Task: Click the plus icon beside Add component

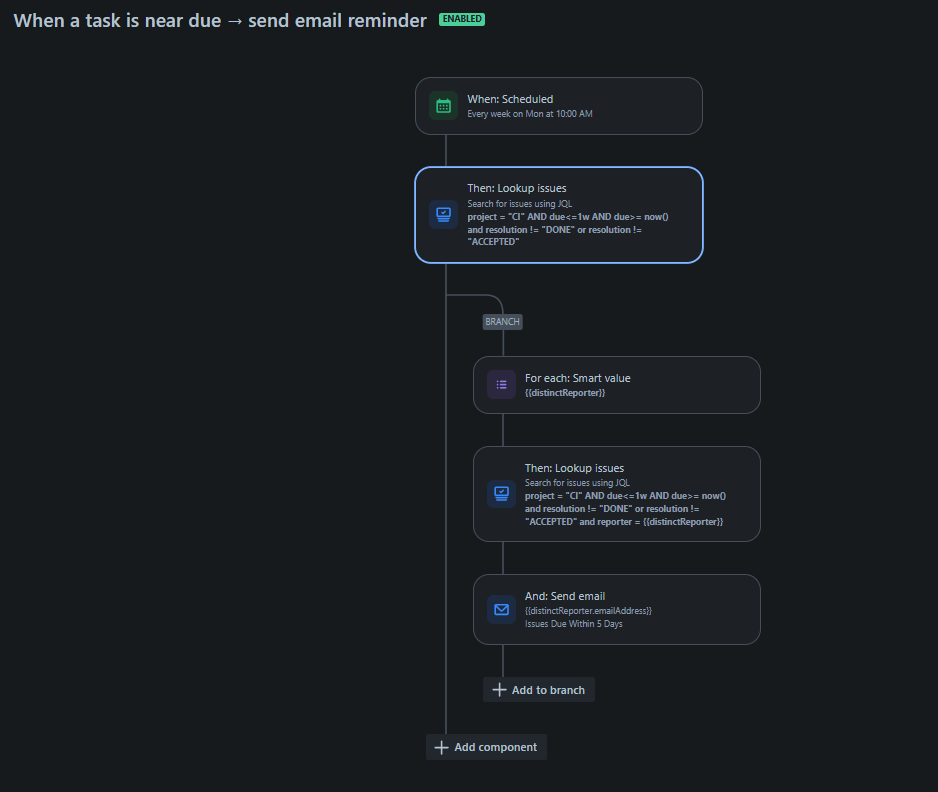Action: tap(441, 747)
